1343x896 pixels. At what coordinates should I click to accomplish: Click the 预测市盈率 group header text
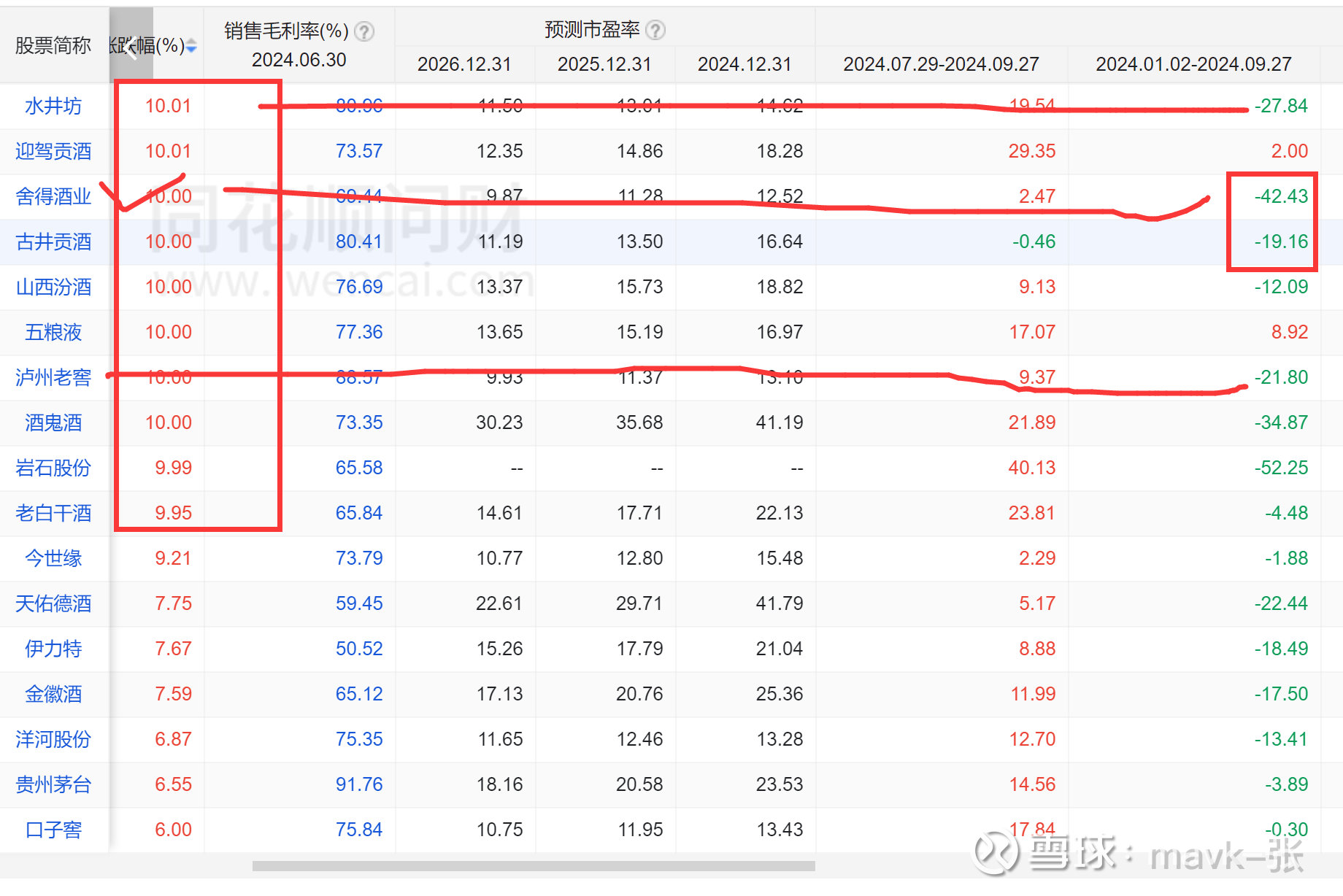click(x=592, y=30)
